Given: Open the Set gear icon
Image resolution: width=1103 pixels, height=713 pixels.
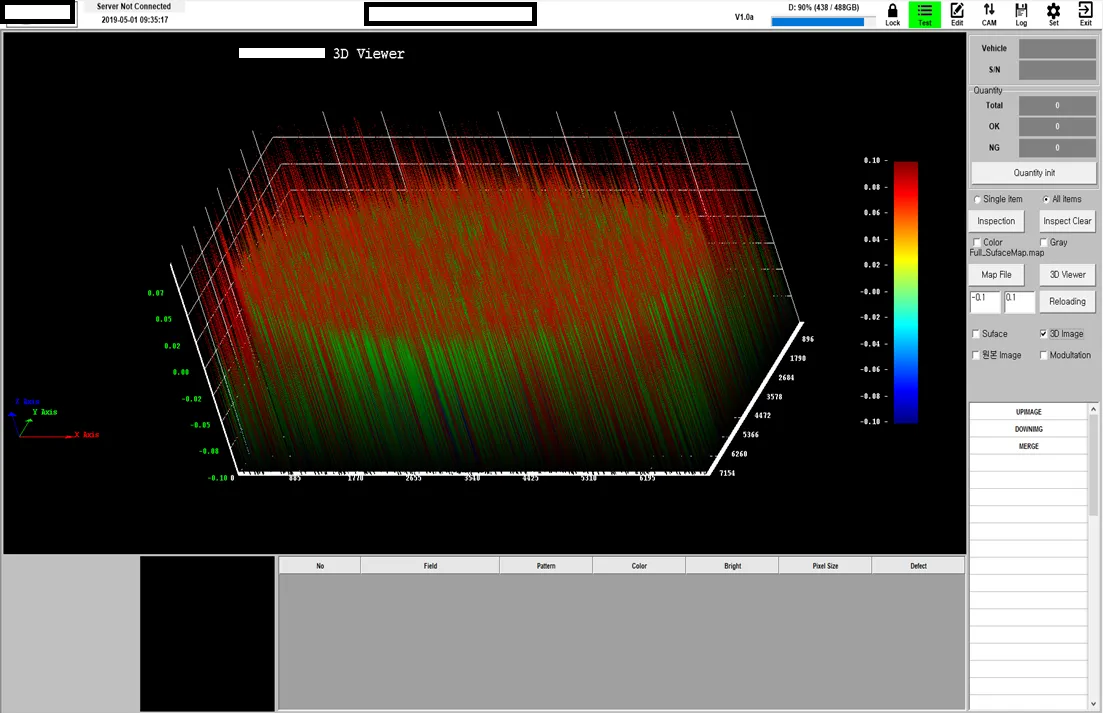Looking at the screenshot, I should coord(1053,13).
